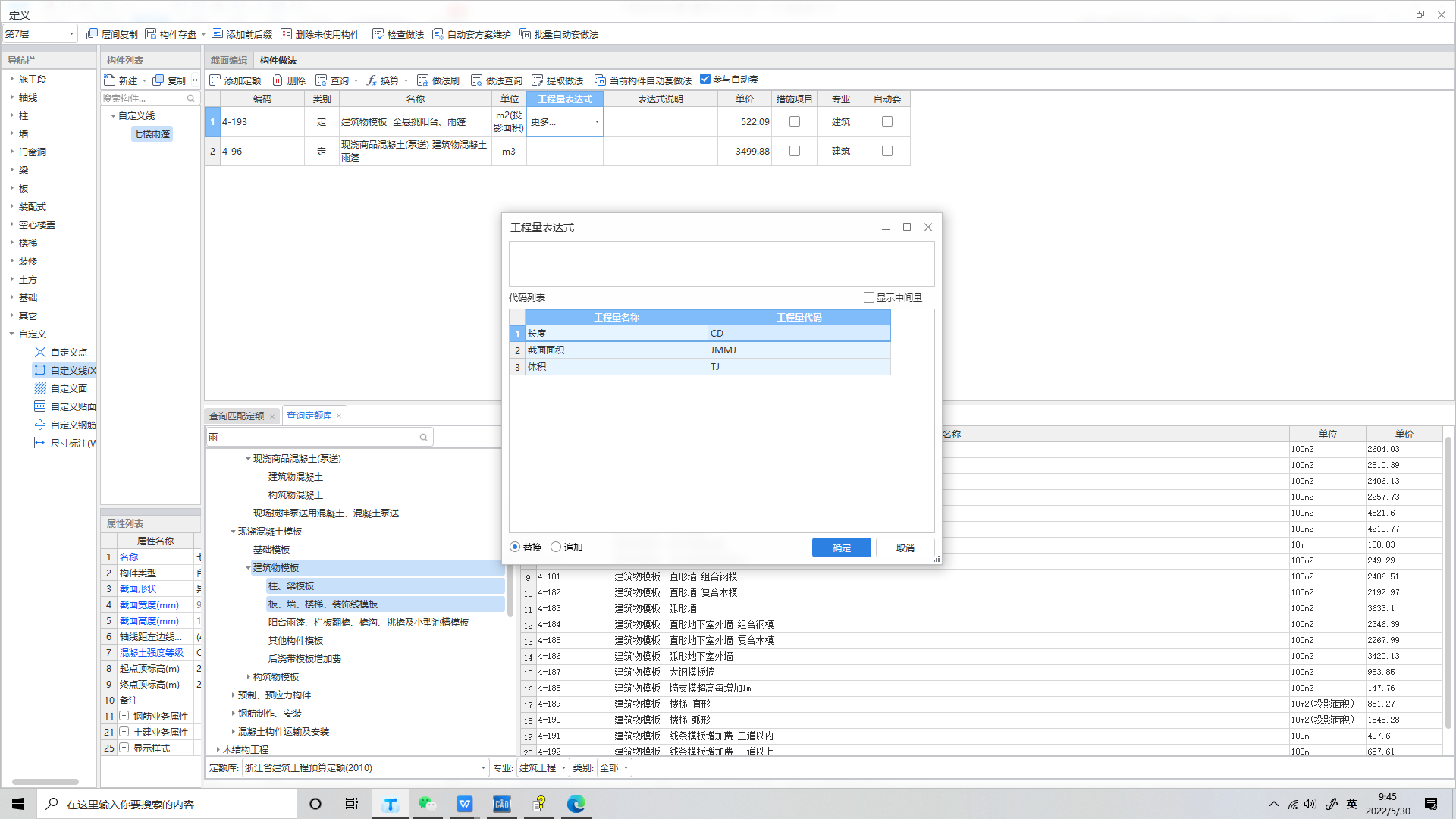Collapse 现浇混凝土模板 tree node
The width and height of the screenshot is (1456, 819).
point(233,532)
